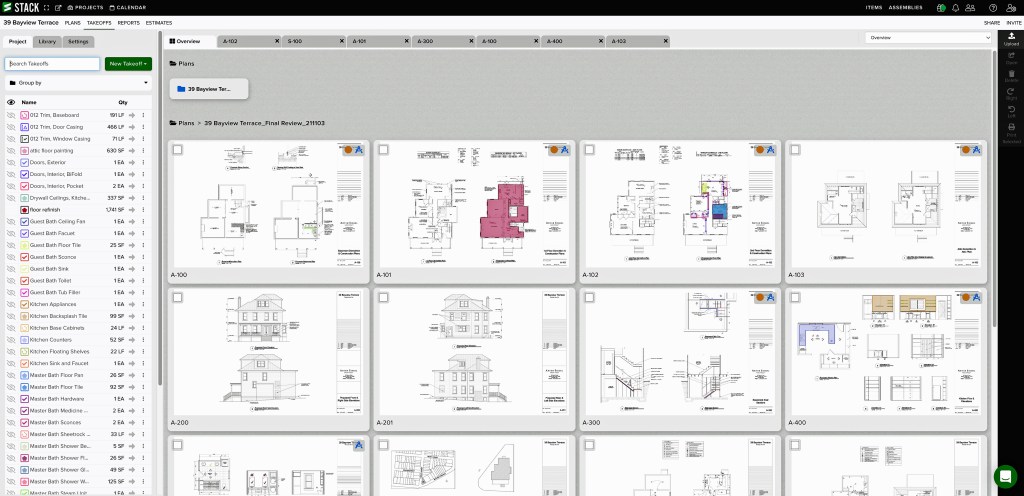The width and height of the screenshot is (1024, 496).
Task: Open the 39 Bayview Terrace folder
Action: point(209,89)
